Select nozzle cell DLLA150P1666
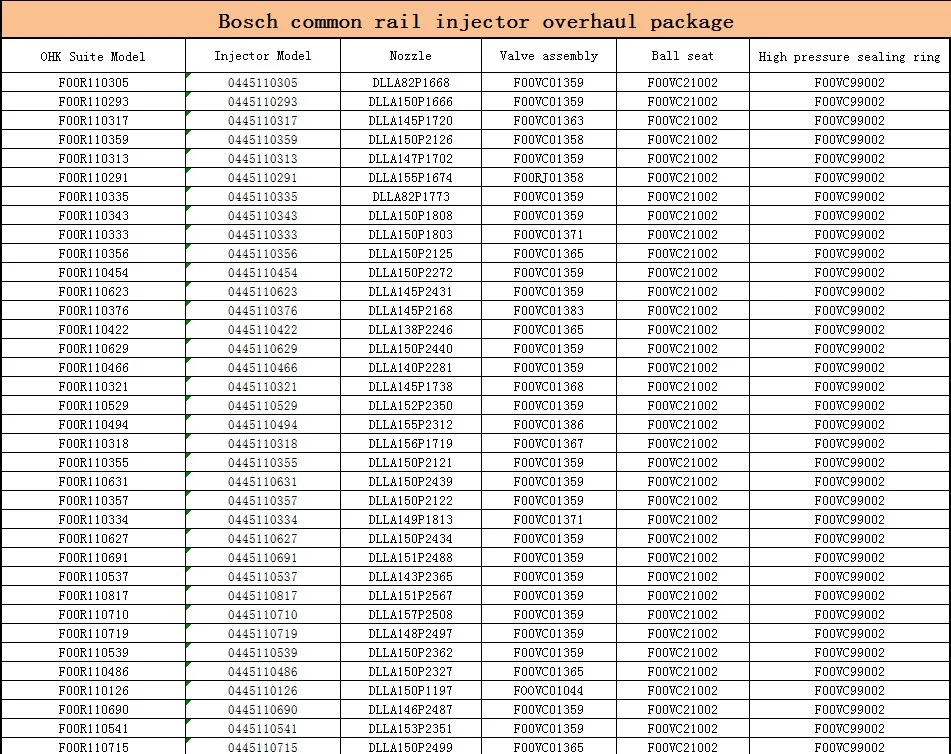Viewport: 951px width, 754px height. (411, 101)
